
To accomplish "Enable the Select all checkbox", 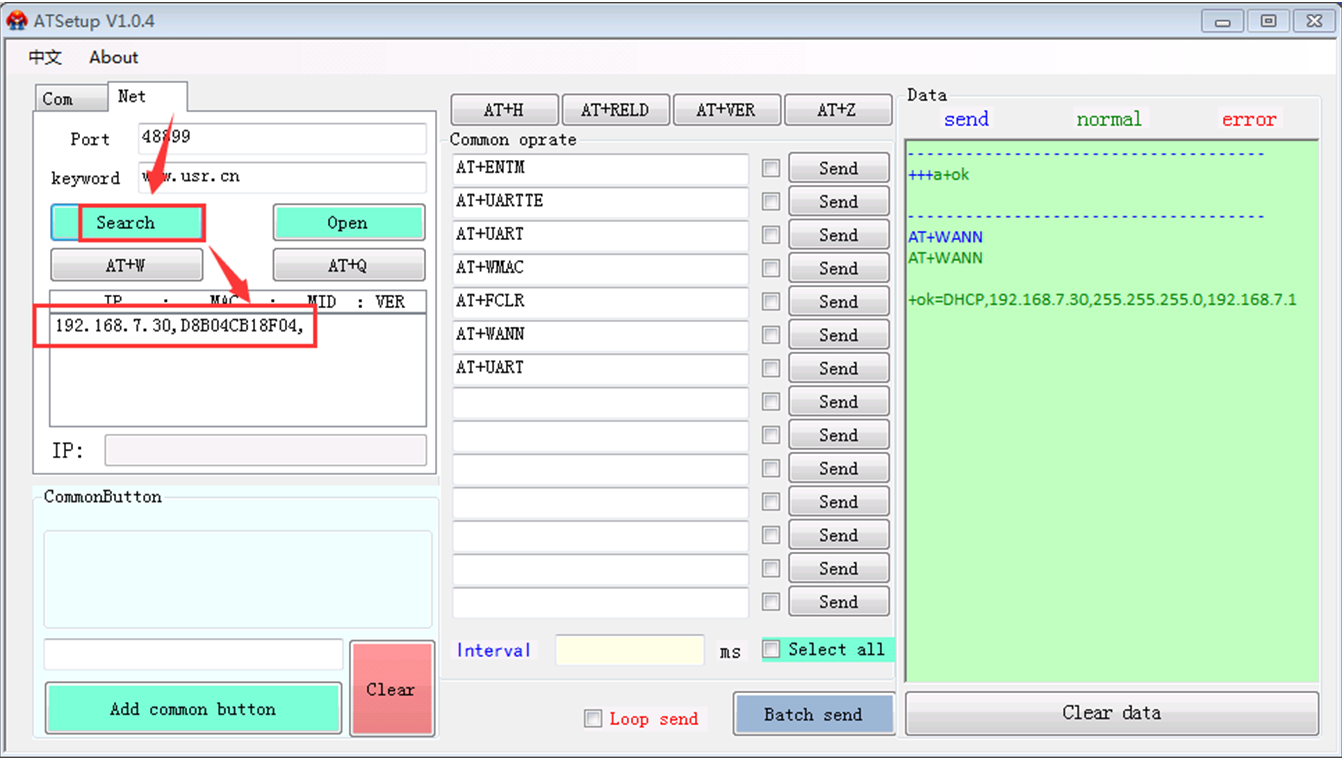I will (771, 650).
